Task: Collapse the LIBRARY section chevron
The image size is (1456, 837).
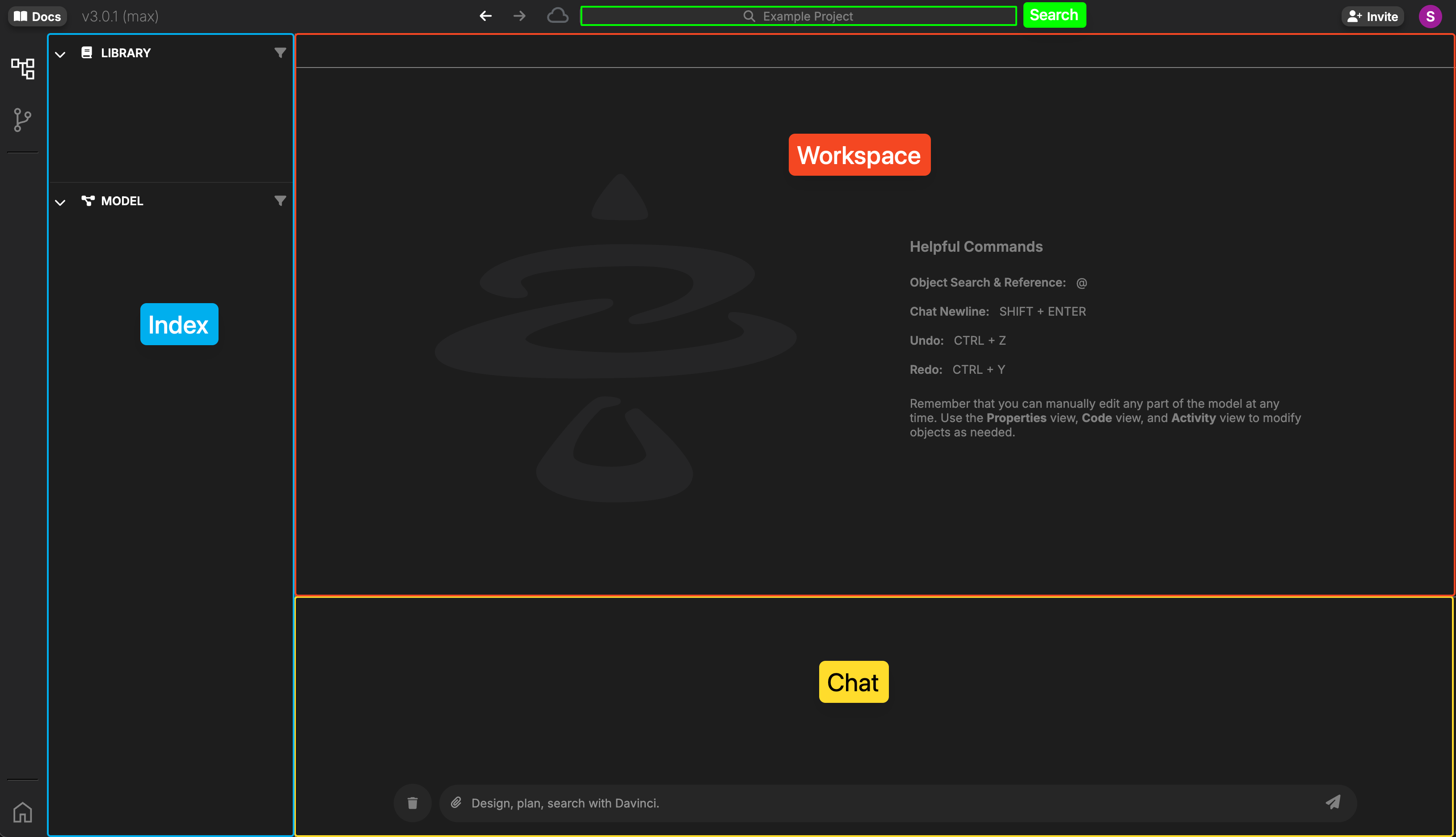Action: pos(60,55)
